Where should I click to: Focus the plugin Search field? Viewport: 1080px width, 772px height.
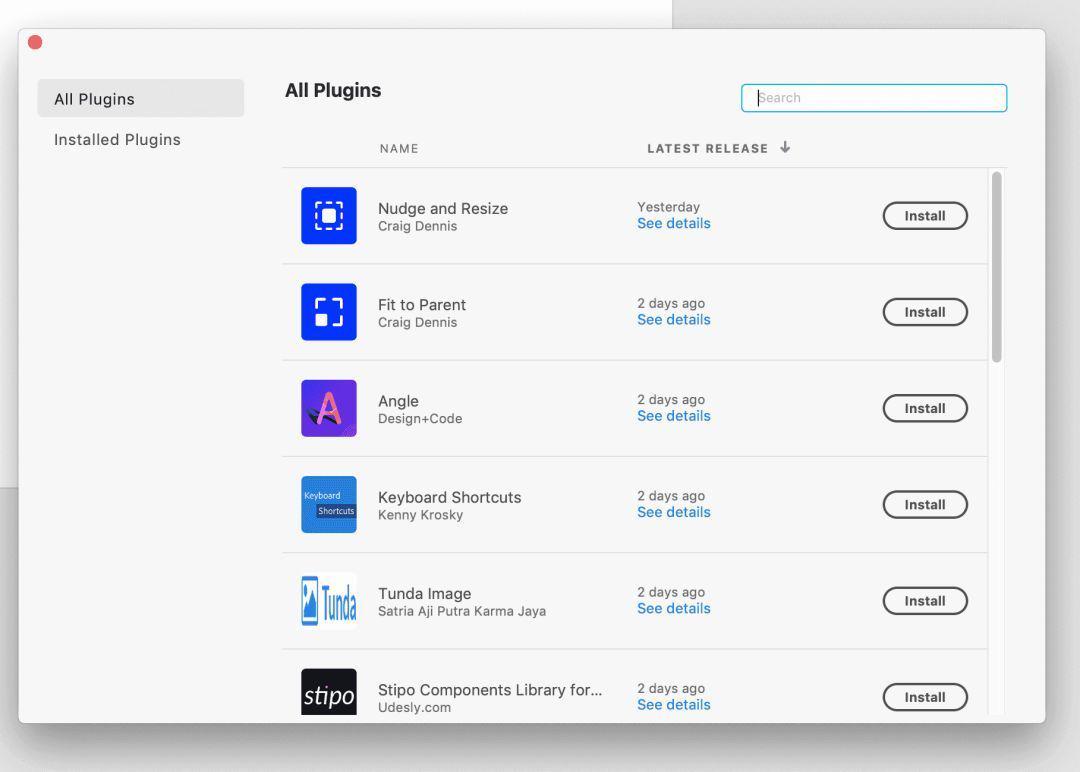pyautogui.click(x=874, y=98)
